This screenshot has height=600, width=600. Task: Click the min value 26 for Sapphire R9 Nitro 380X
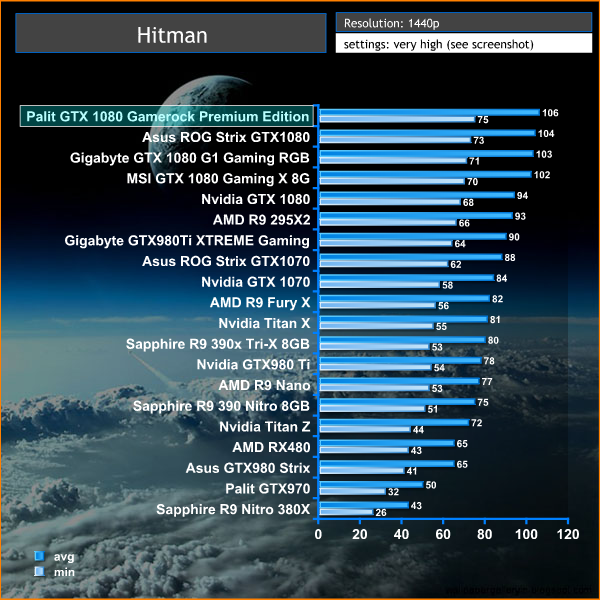click(381, 512)
